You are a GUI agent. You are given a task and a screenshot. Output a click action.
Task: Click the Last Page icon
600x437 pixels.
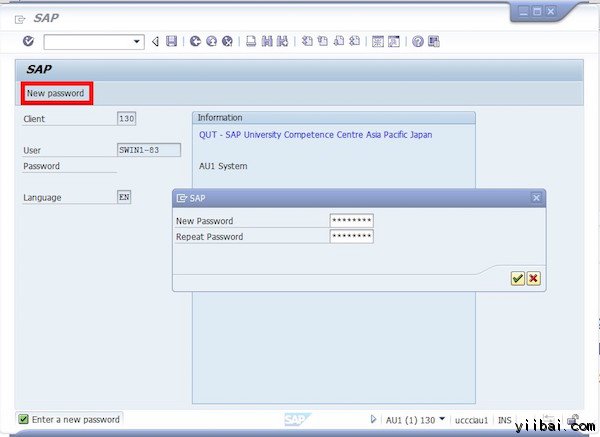coord(355,41)
